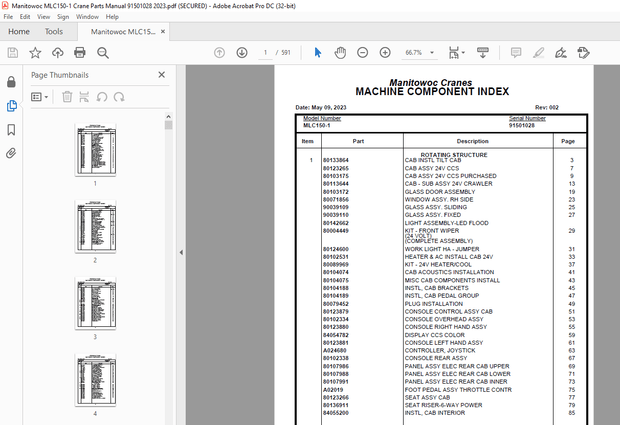Click 'CAB ASSY 24V CCS' description
The height and width of the screenshot is (425, 620).
coord(432,168)
